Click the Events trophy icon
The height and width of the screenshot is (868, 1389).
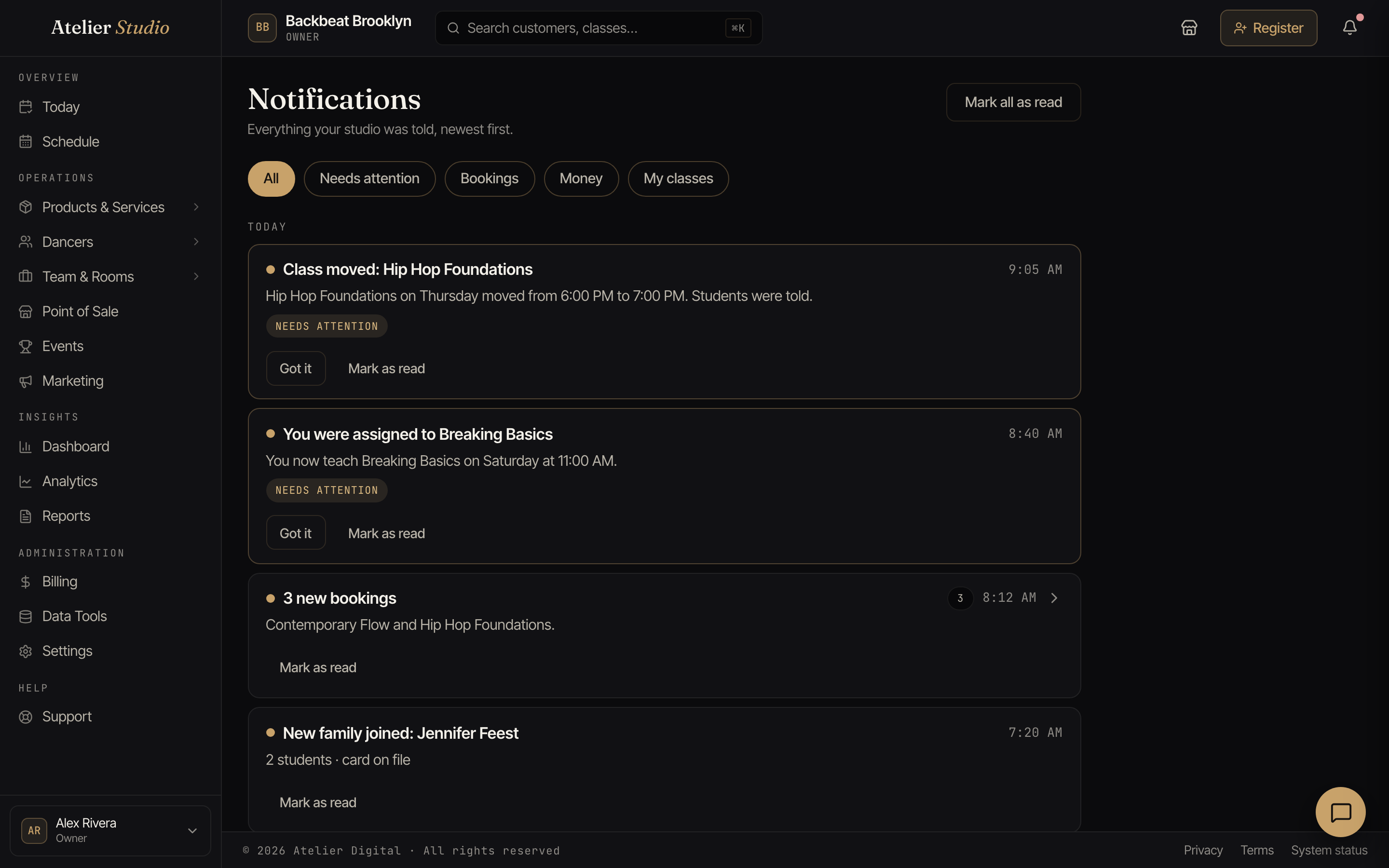pyautogui.click(x=25, y=346)
